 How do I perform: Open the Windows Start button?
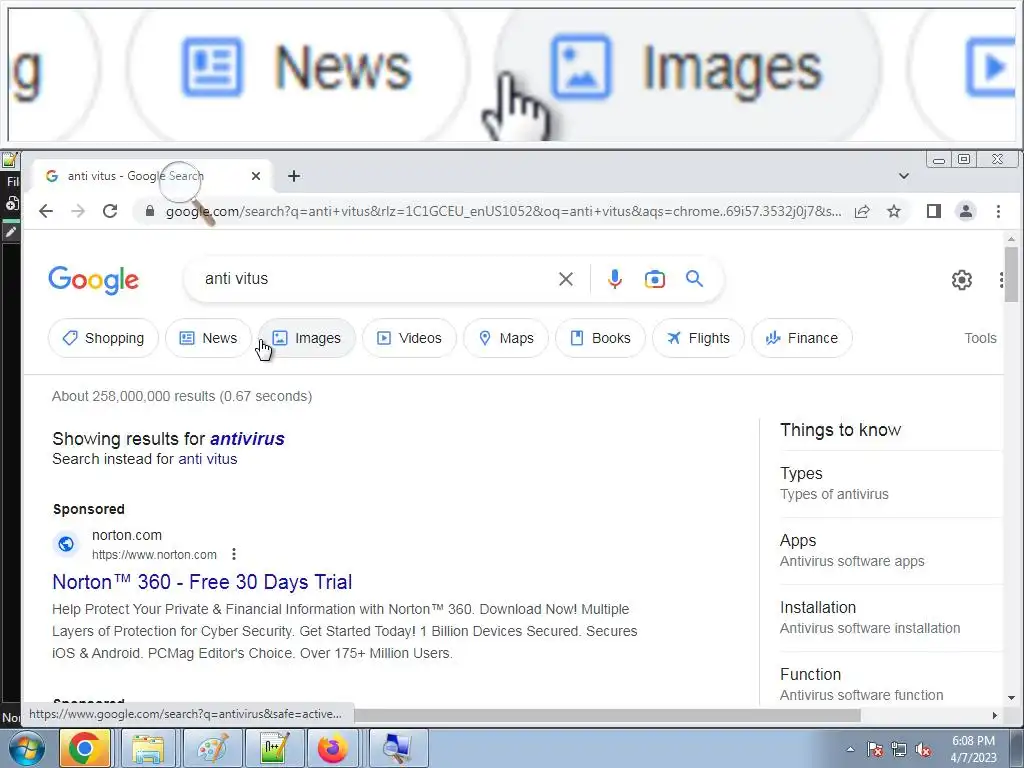click(x=27, y=749)
